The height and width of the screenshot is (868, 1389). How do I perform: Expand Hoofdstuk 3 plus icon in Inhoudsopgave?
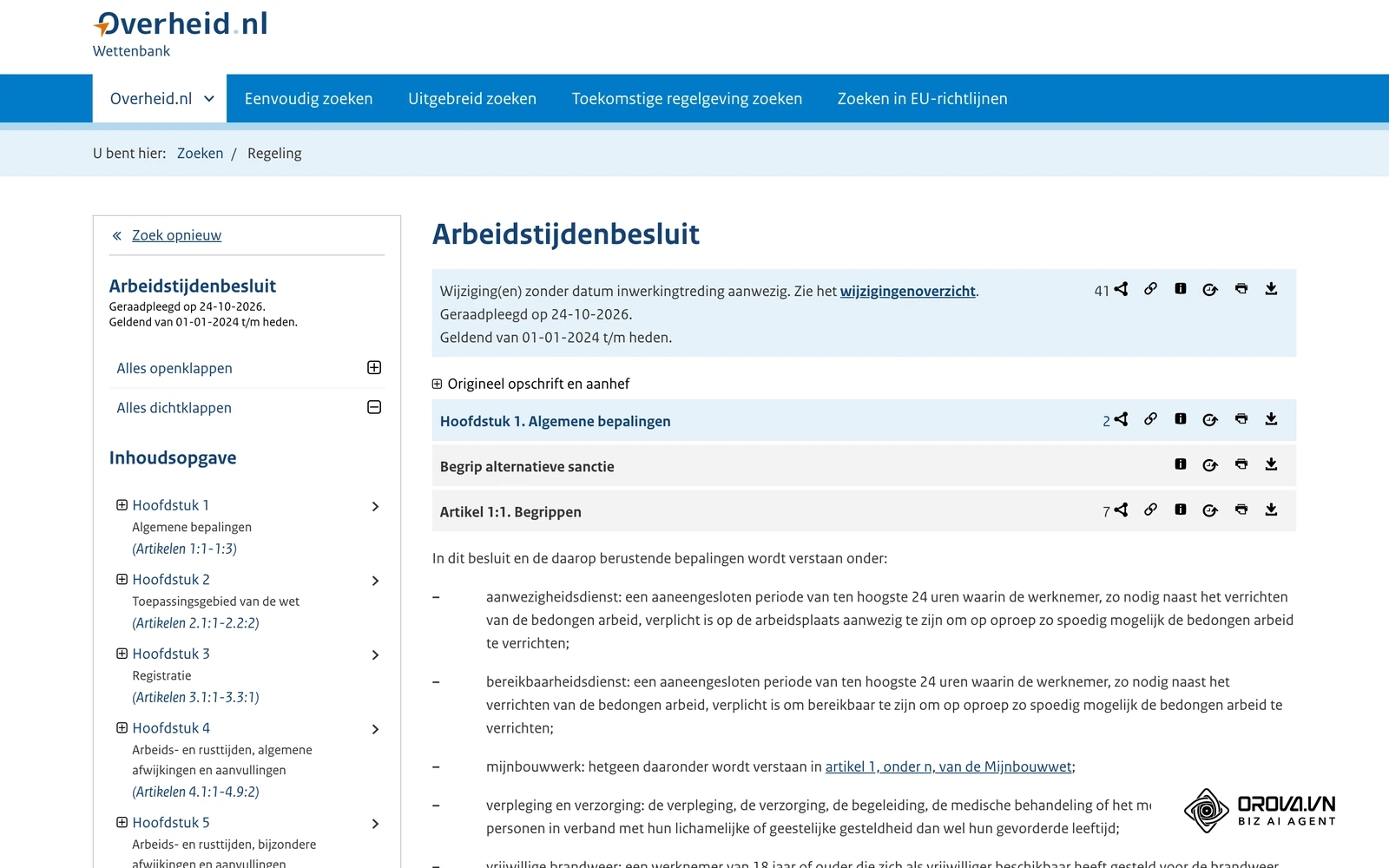[x=122, y=654]
